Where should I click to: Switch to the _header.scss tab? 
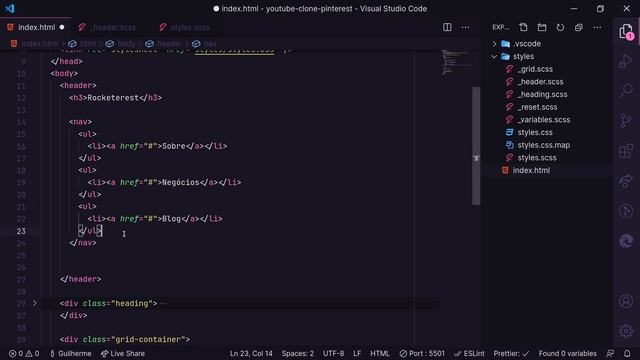coord(113,27)
